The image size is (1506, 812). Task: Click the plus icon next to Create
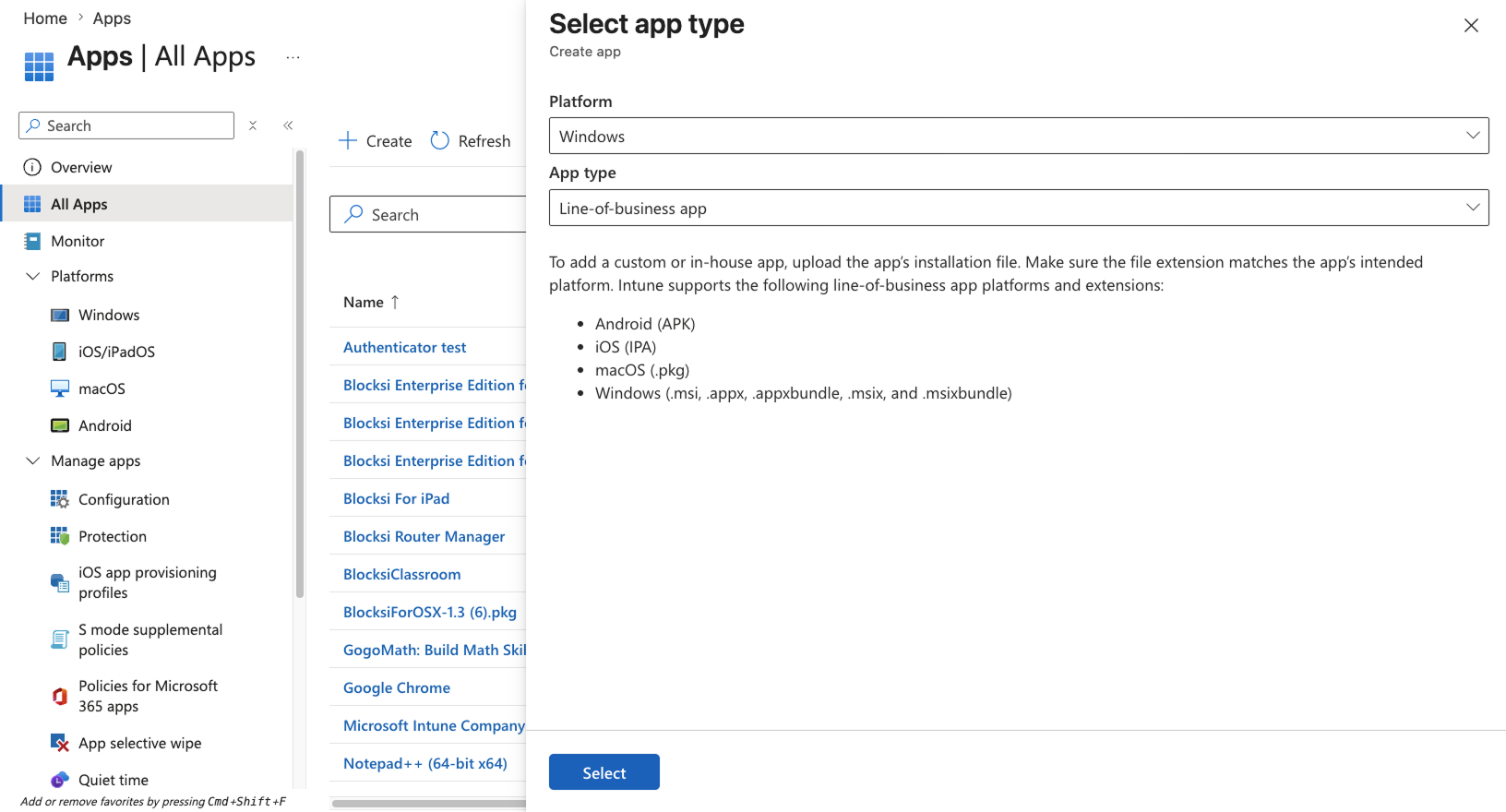pos(348,140)
